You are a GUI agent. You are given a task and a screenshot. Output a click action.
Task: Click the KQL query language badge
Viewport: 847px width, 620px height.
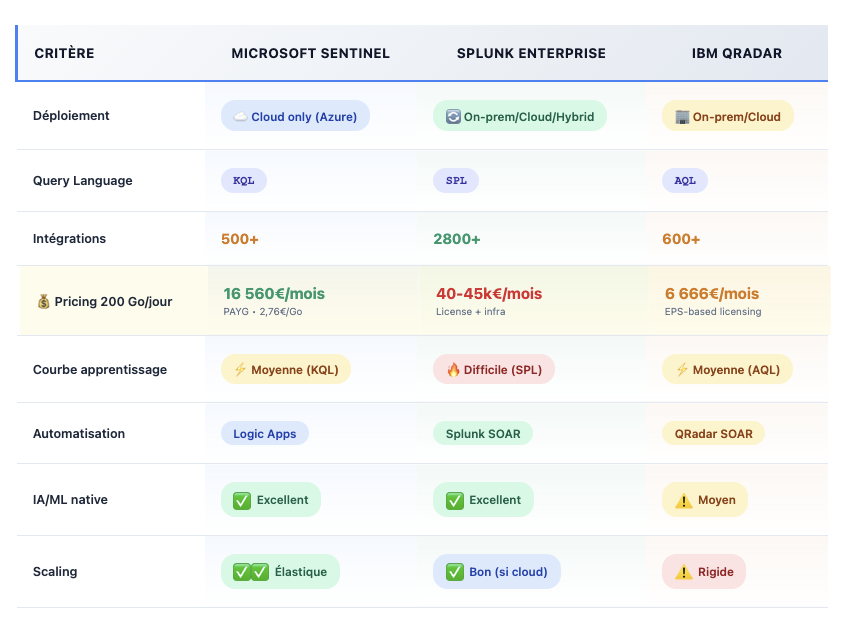tap(244, 180)
